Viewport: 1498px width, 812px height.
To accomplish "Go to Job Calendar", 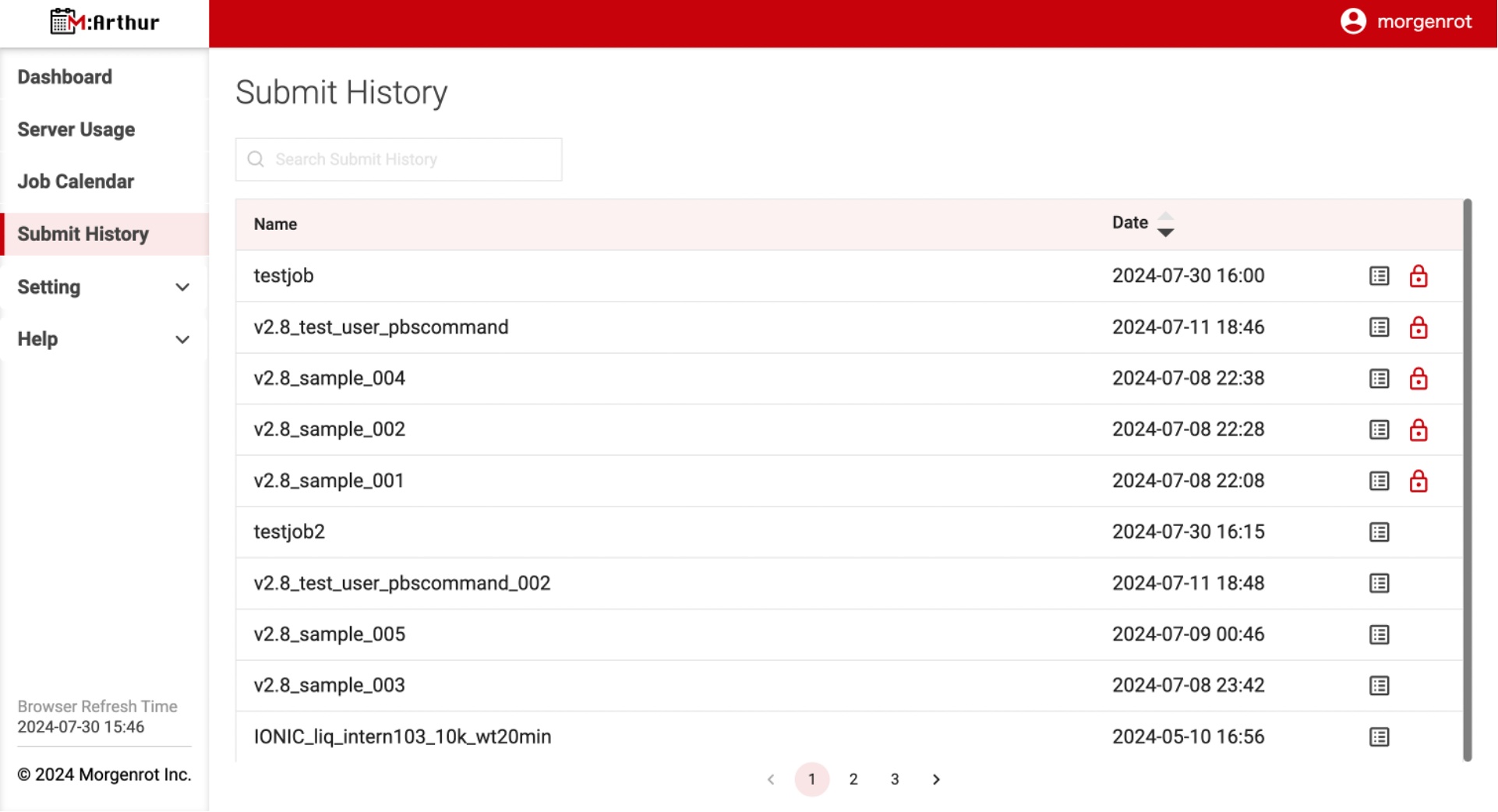I will click(x=76, y=182).
